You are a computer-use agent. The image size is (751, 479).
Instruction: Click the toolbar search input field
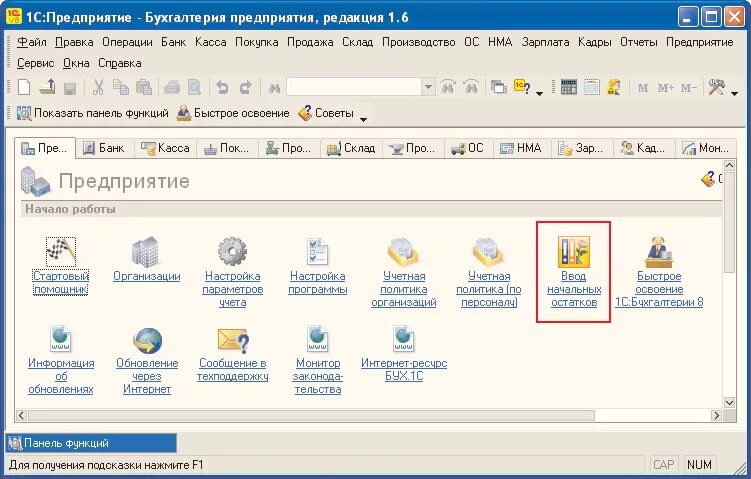click(x=354, y=87)
